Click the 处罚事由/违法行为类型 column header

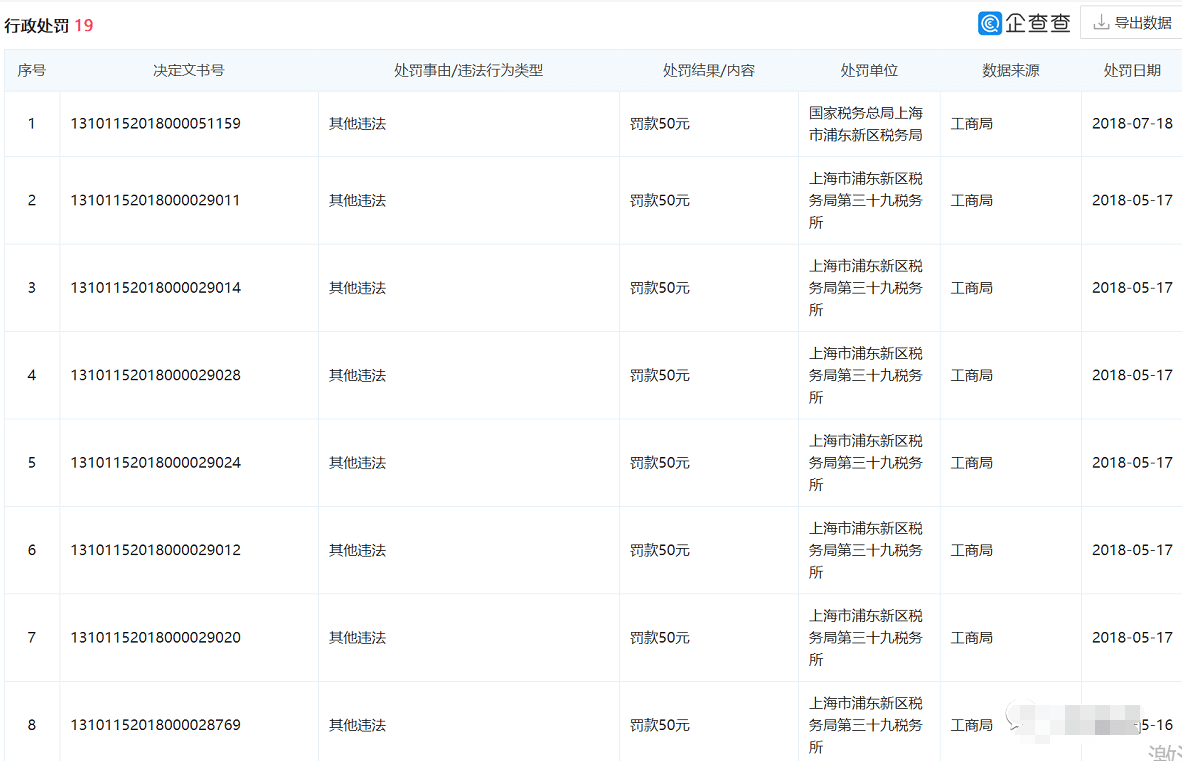pyautogui.click(x=468, y=71)
